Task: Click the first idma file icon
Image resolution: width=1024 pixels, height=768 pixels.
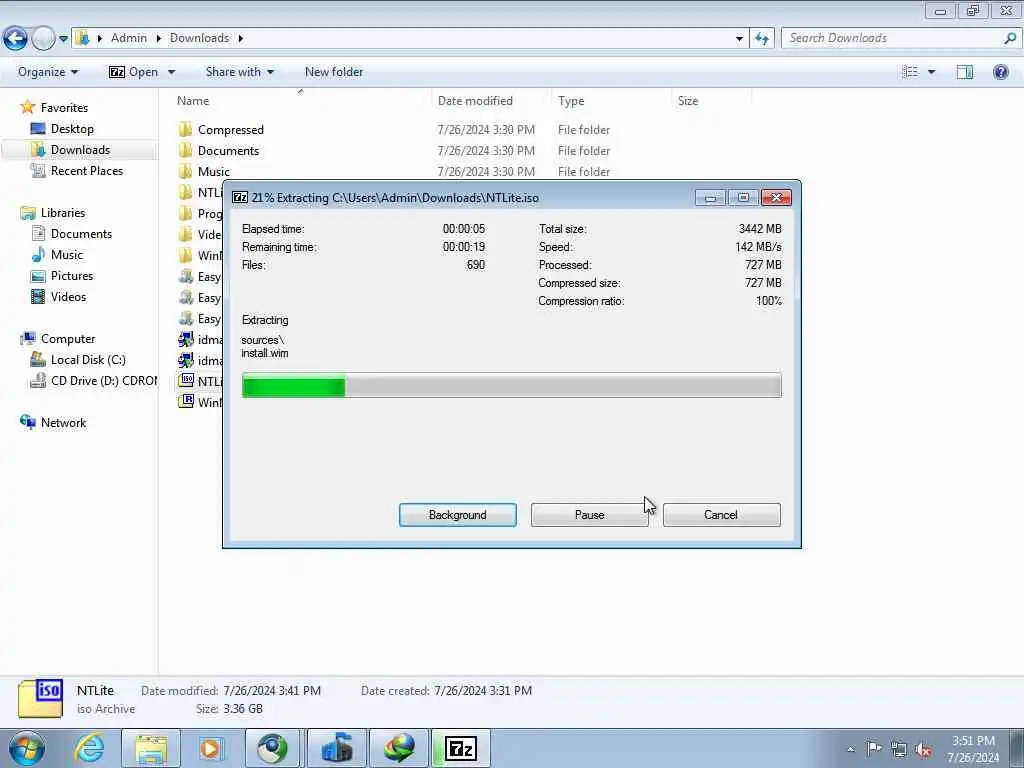Action: [186, 340]
